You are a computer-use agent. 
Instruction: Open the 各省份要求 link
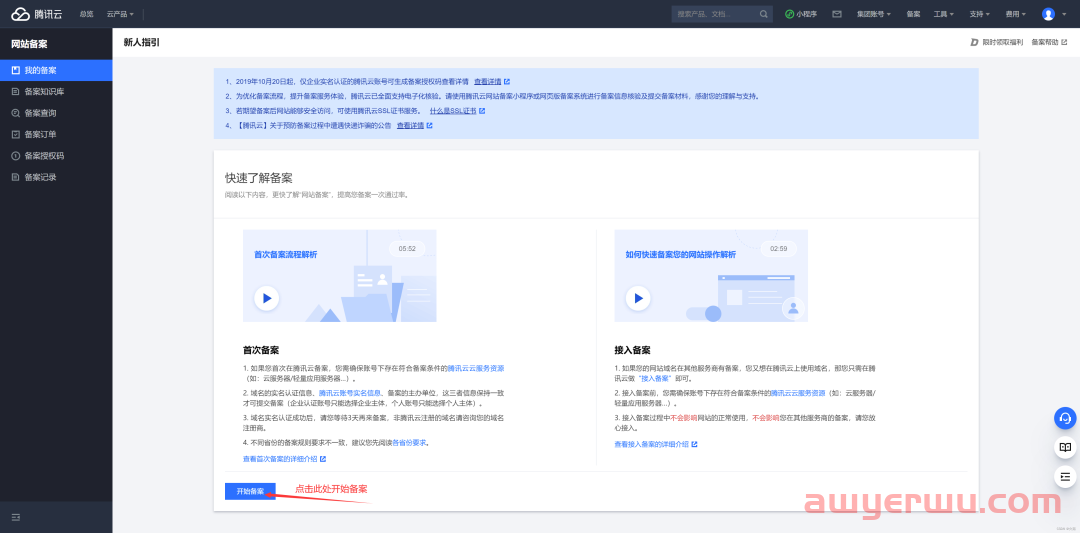coord(409,442)
